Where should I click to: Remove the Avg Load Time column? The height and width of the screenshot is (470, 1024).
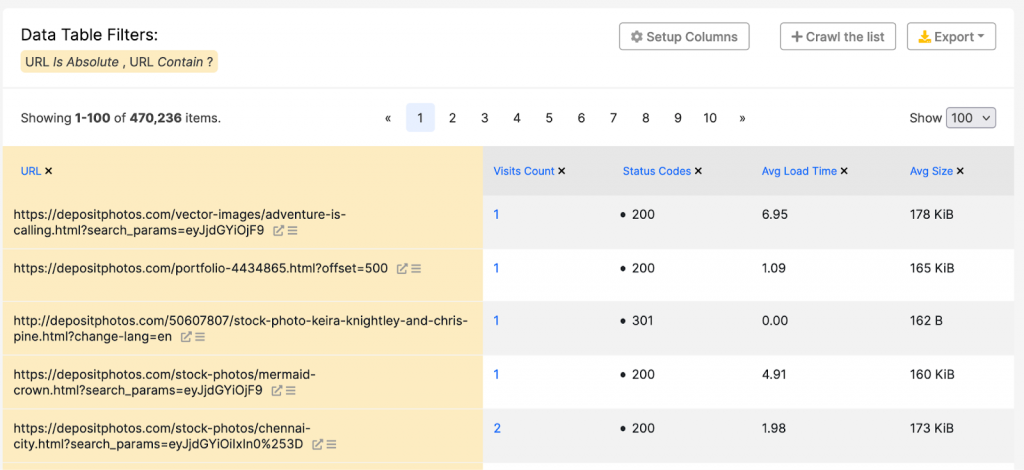(x=844, y=171)
